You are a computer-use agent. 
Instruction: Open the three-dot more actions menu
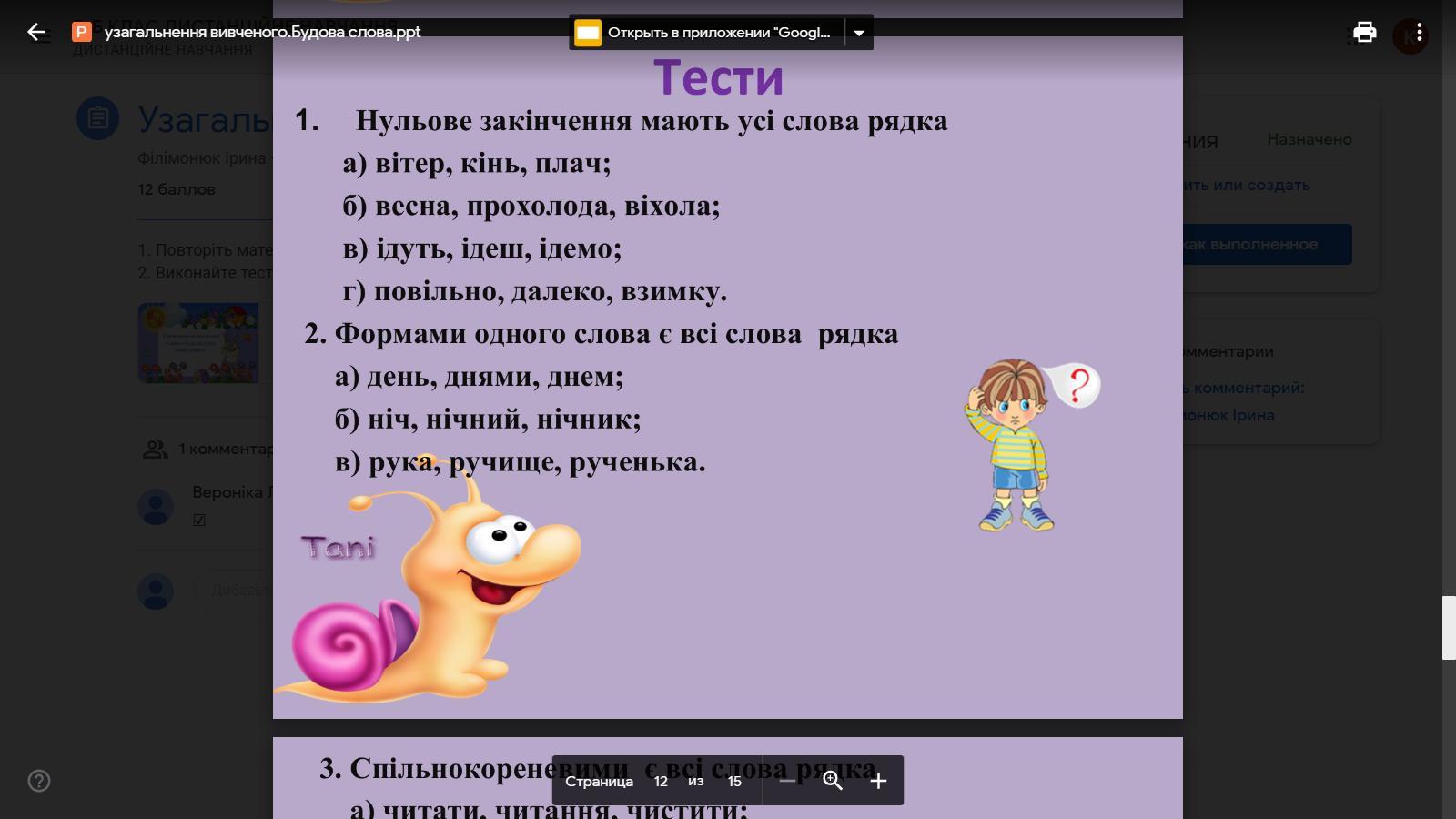(1419, 33)
